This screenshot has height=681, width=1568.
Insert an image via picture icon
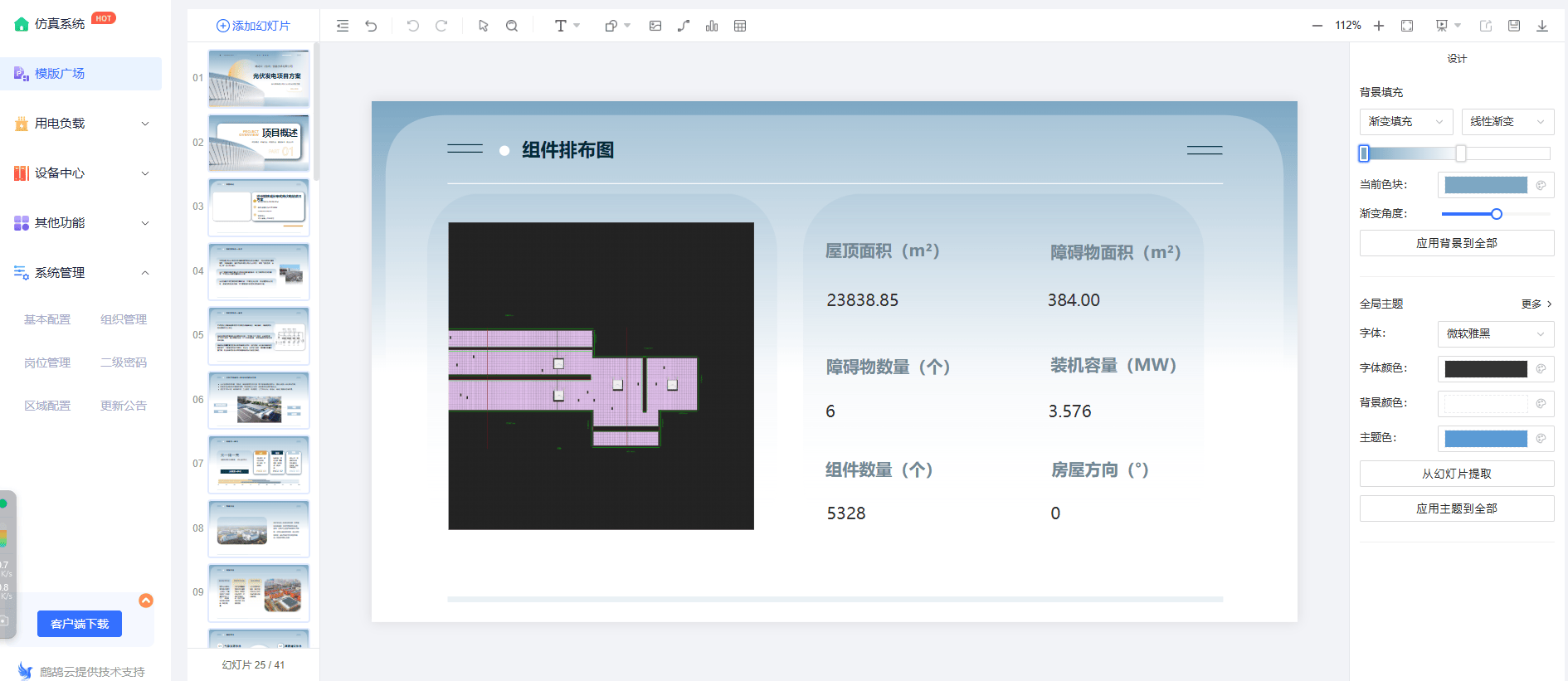(655, 26)
